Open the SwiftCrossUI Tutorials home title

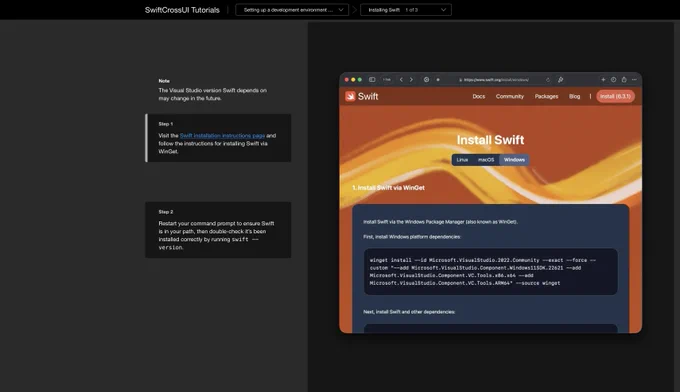(x=182, y=10)
